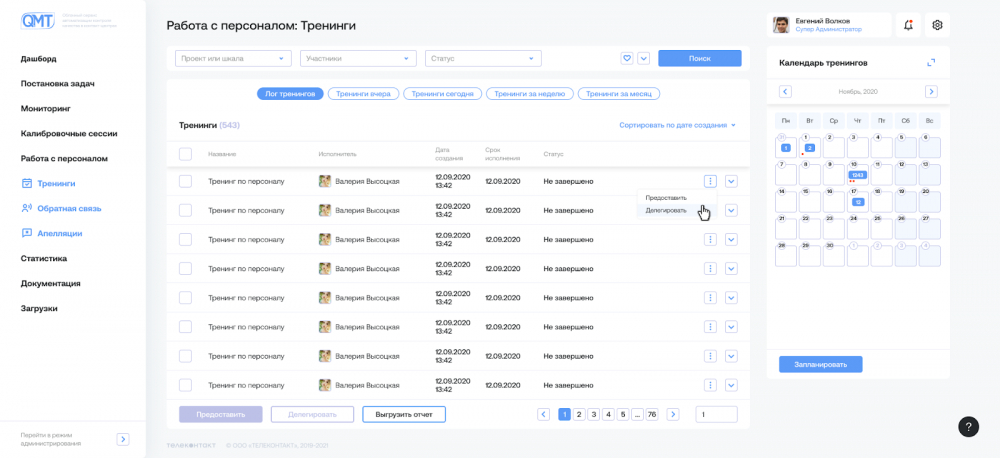Click the Обратная связь icon in the sidebar
This screenshot has width=1000, height=458.
(x=26, y=209)
